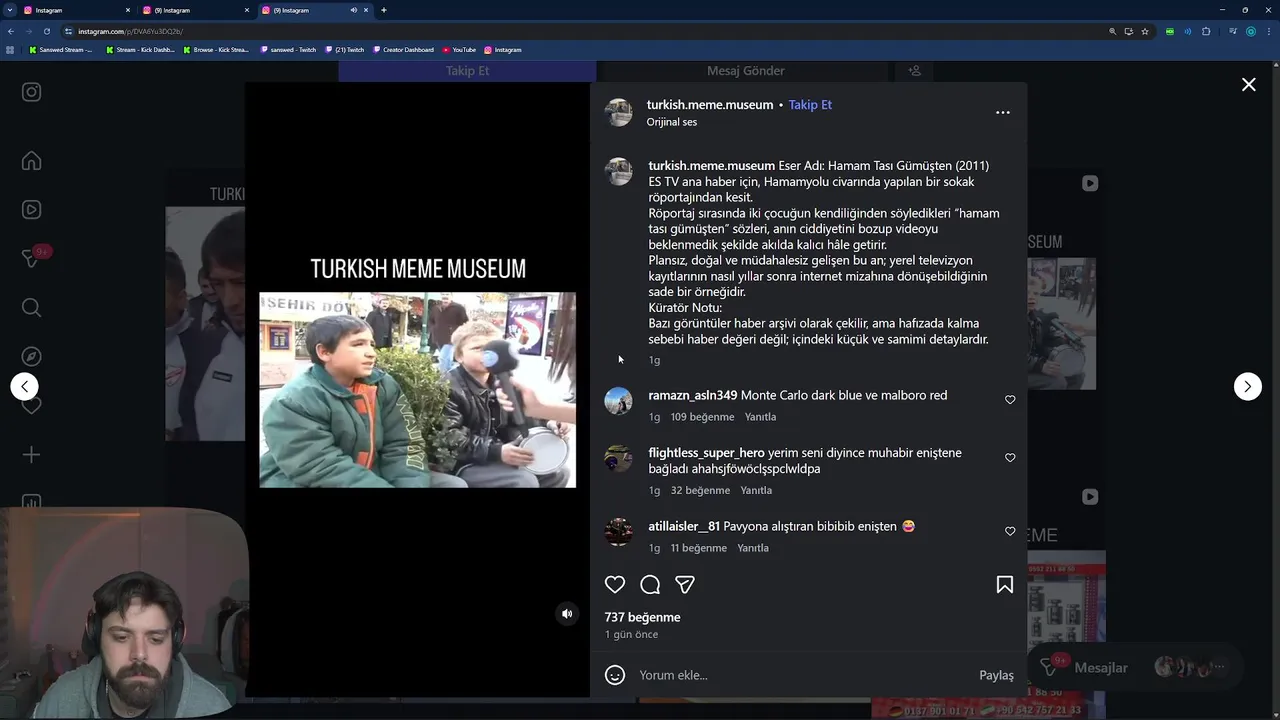
Task: Open the Reels icon in Instagram sidebar
Action: click(31, 210)
